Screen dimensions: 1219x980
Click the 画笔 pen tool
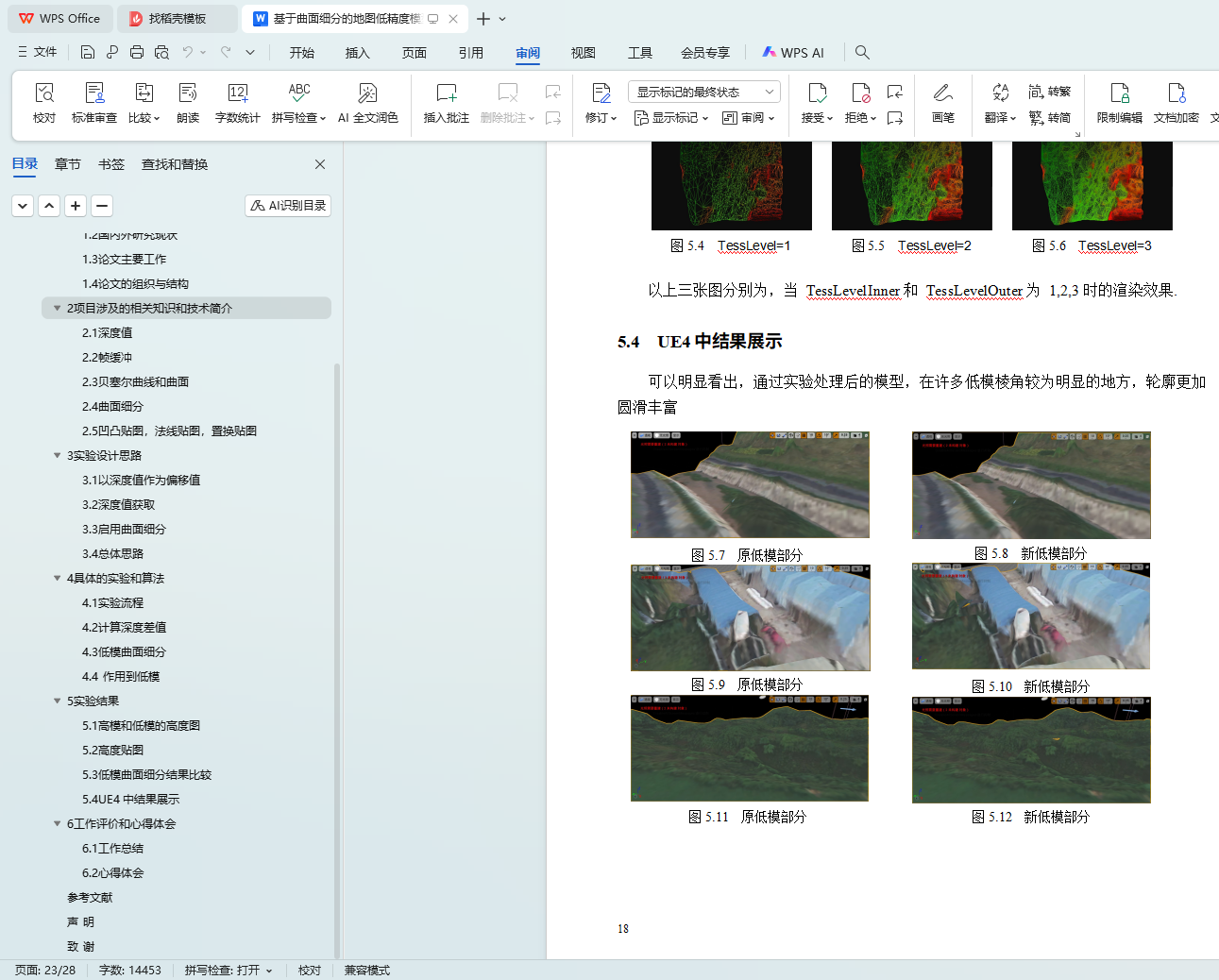(x=942, y=103)
